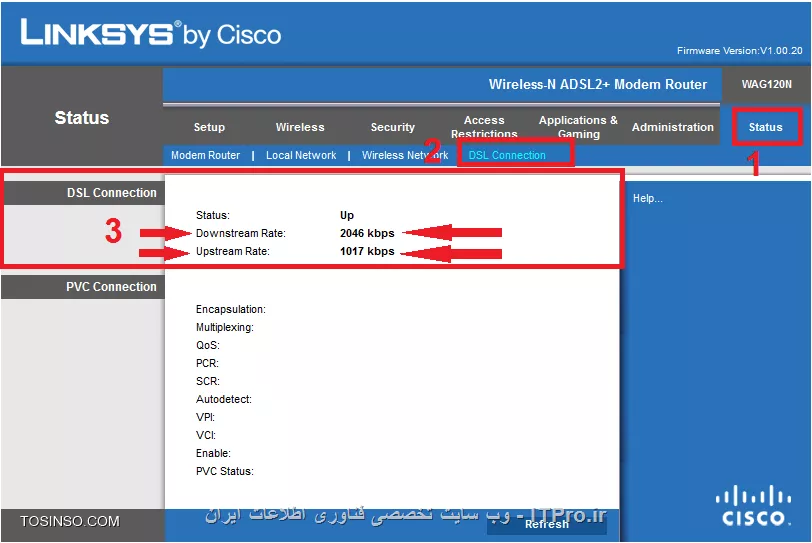The height and width of the screenshot is (543, 812).
Task: Open the Administration tab
Action: click(673, 127)
